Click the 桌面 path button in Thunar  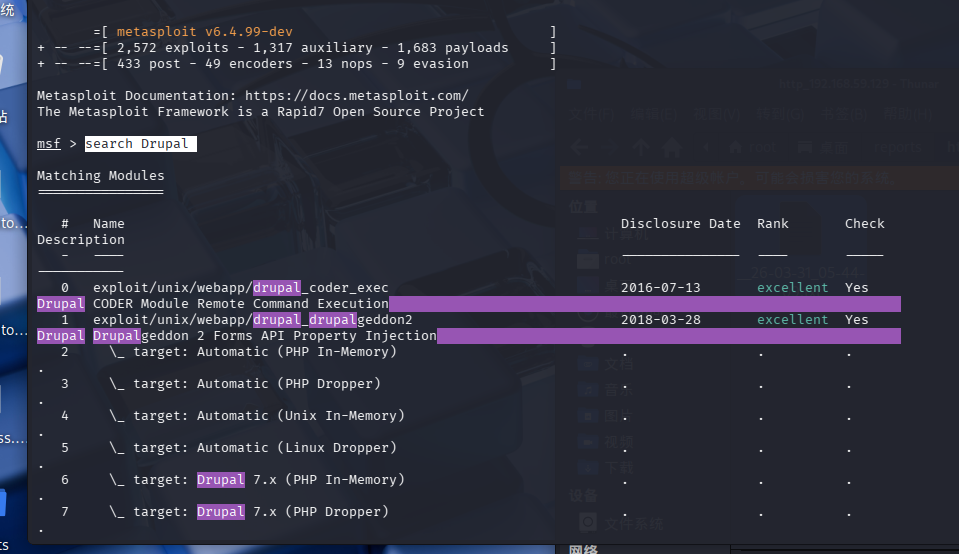coord(823,147)
